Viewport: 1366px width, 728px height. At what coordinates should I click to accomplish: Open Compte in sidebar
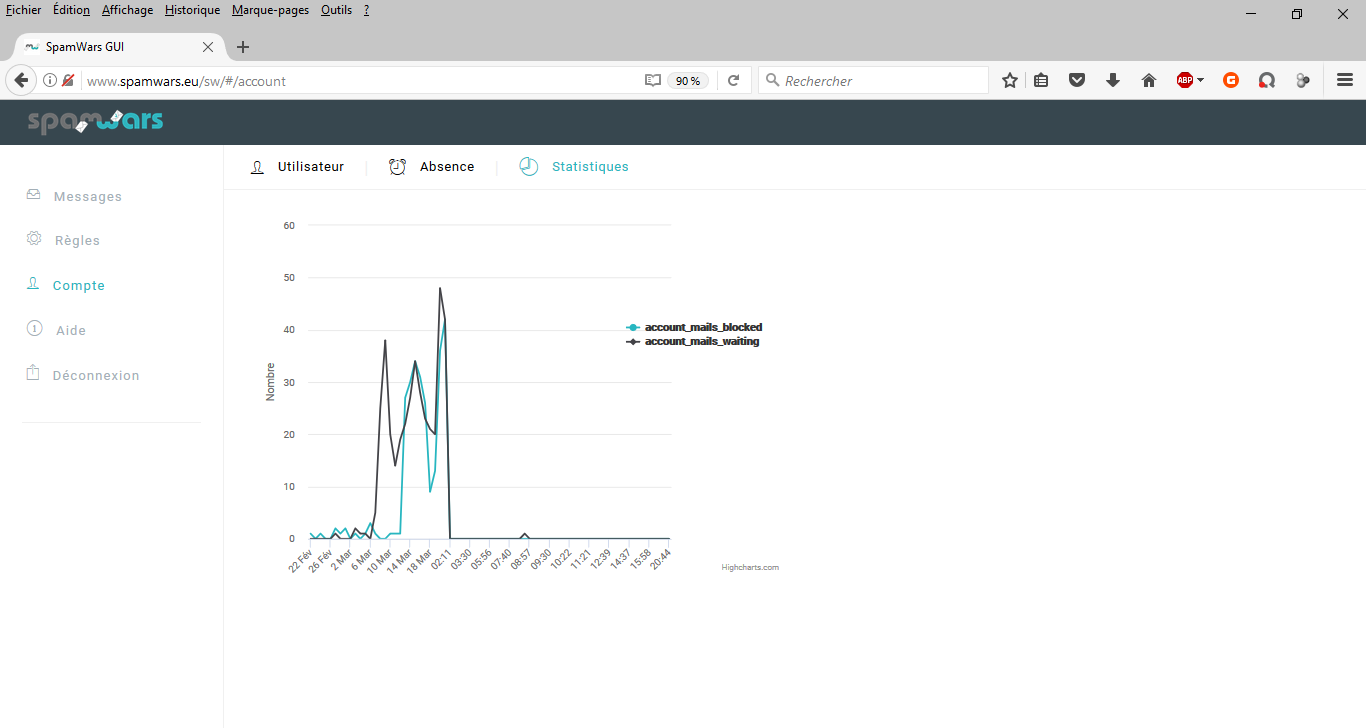pos(79,286)
